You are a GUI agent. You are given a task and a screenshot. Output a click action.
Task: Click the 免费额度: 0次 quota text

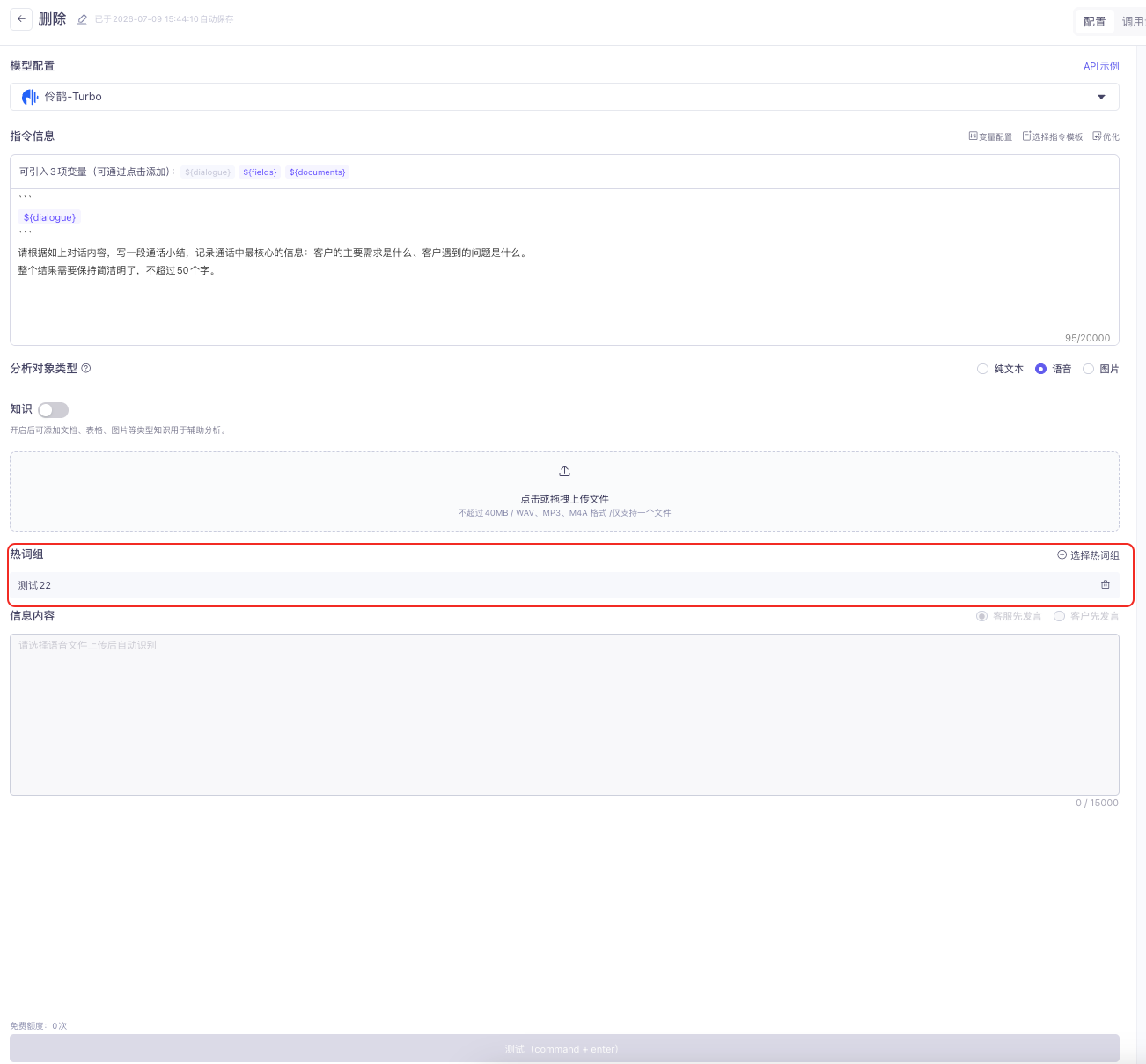38,1026
